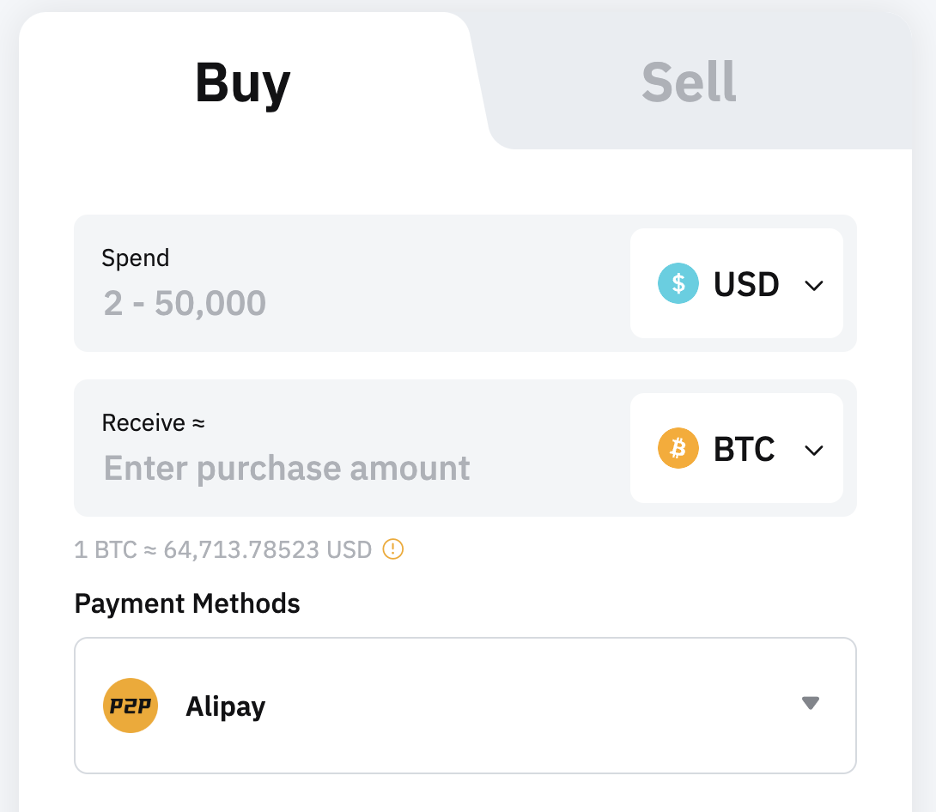Switch to the Buy tab
The width and height of the screenshot is (936, 812).
pos(242,83)
